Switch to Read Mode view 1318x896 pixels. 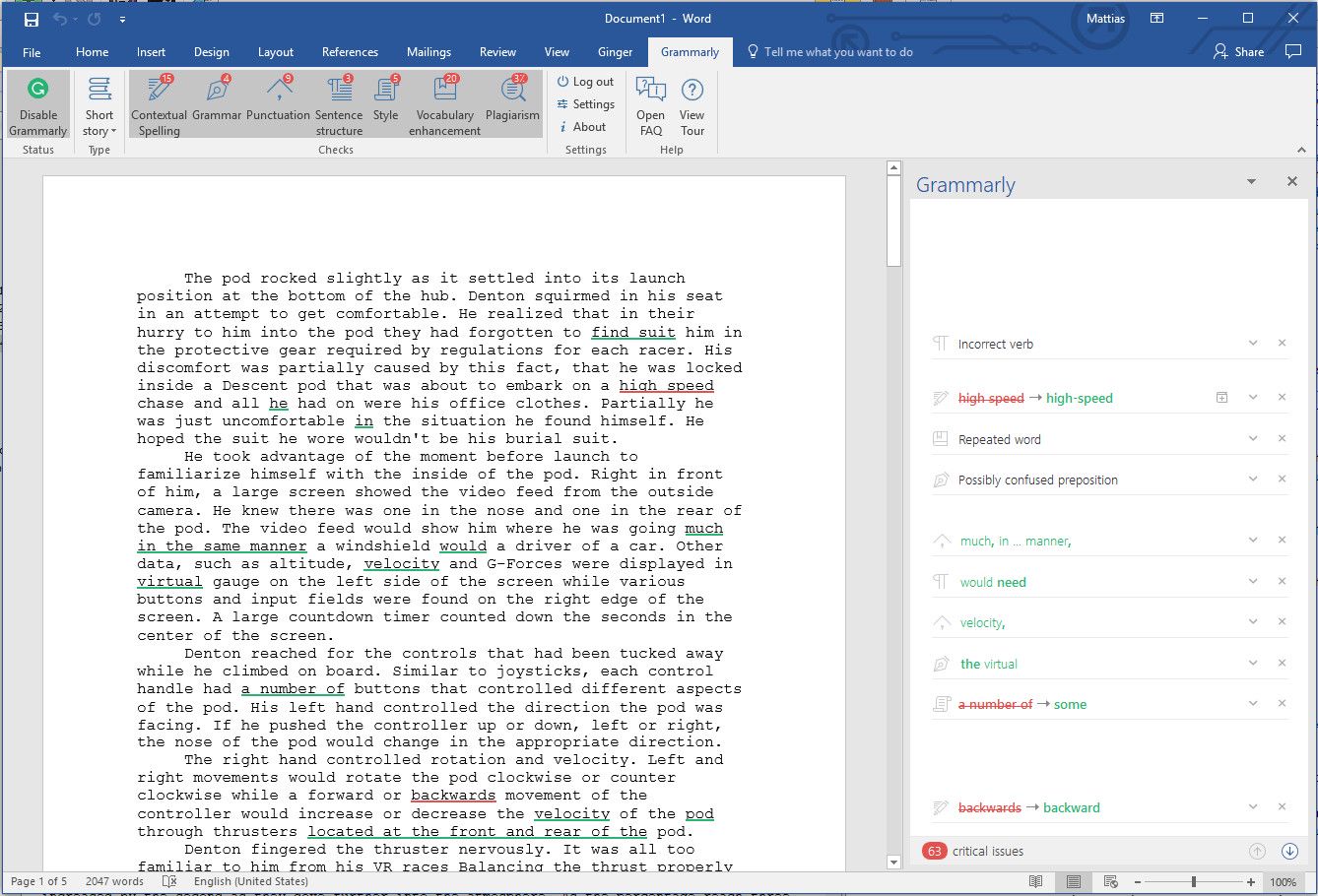[x=1035, y=881]
